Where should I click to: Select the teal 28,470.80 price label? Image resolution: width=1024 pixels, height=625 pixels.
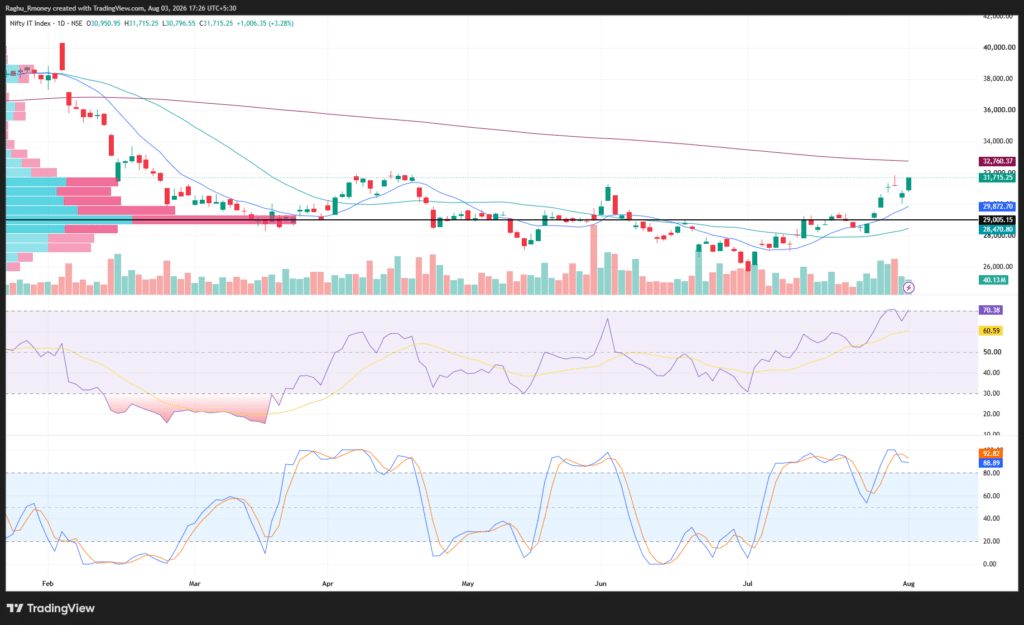[997, 230]
